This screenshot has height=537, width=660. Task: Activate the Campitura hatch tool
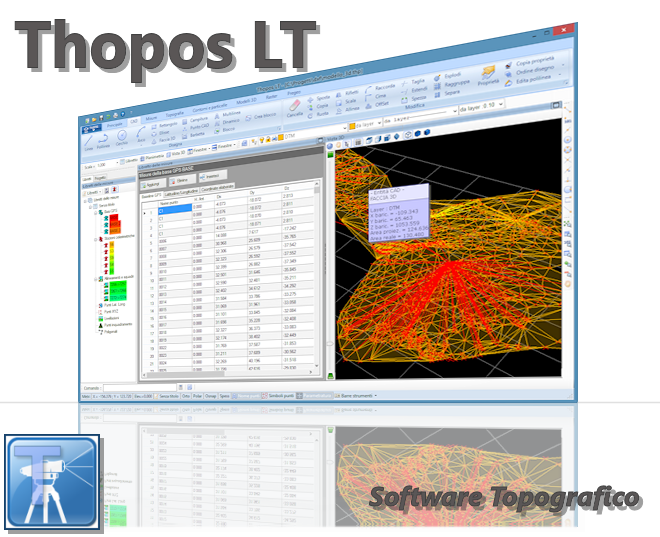coord(195,120)
